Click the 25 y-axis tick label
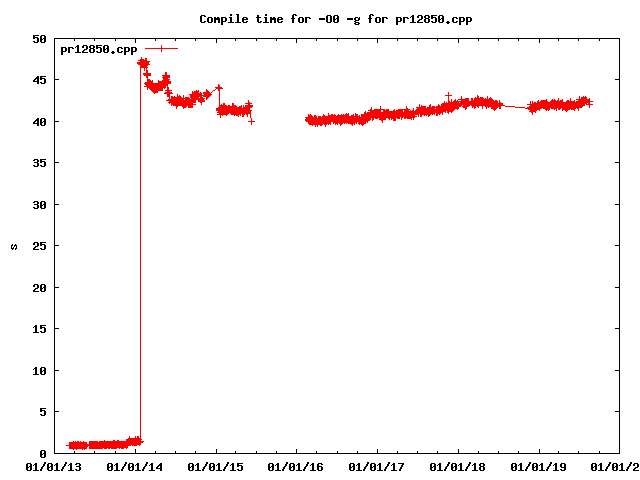This screenshot has height=480, width=640. [39, 246]
